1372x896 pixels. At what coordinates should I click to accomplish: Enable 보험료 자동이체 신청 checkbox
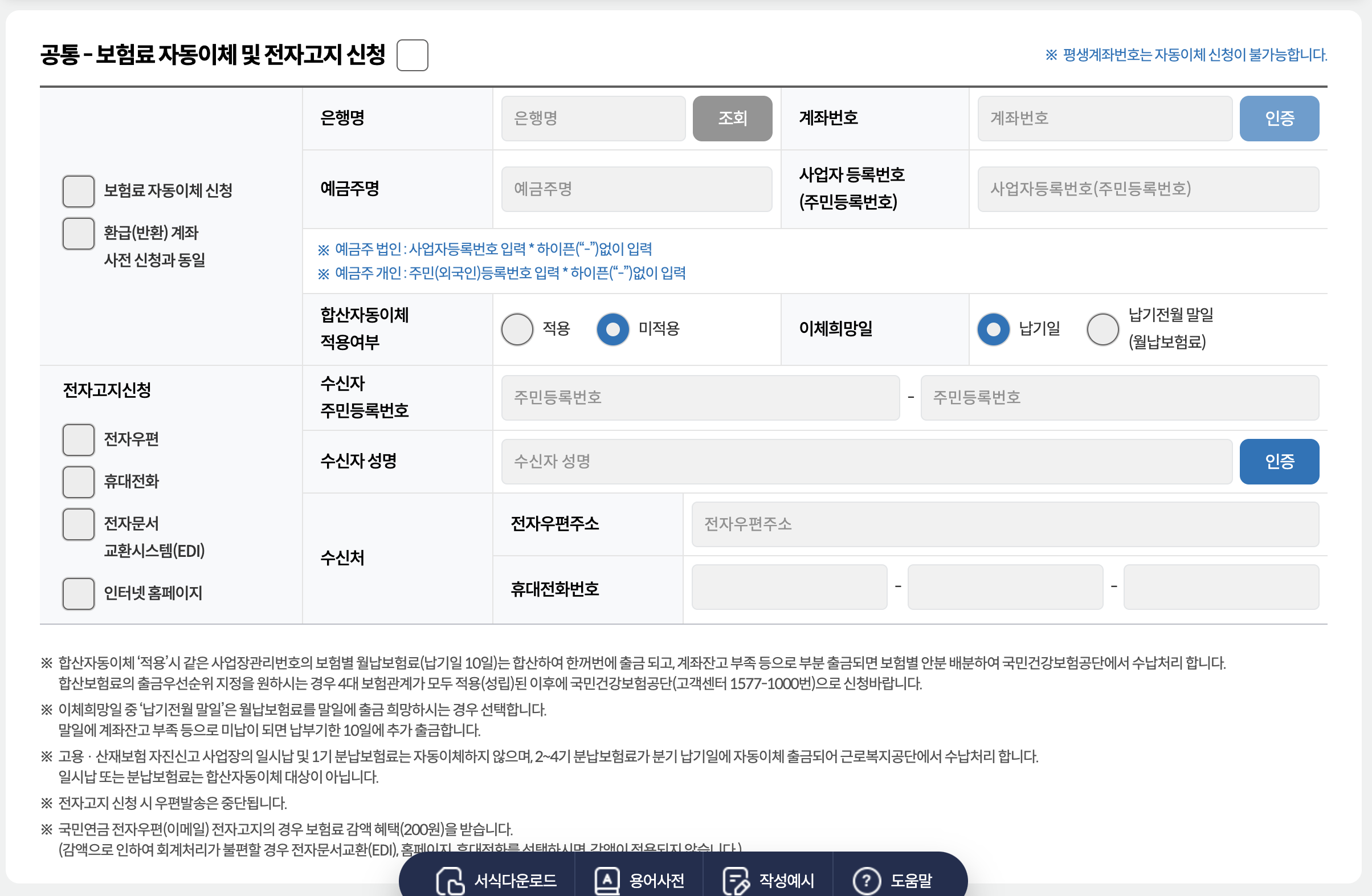79,191
